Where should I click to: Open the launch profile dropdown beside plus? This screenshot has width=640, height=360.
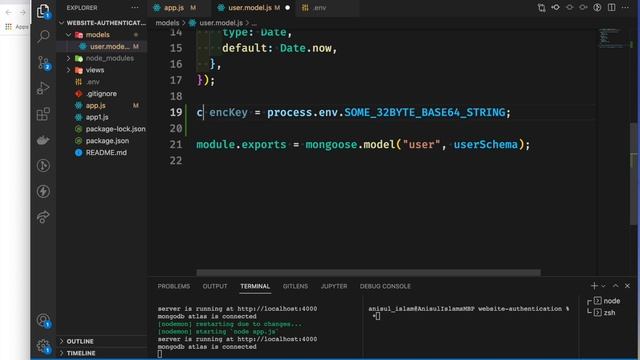point(603,286)
